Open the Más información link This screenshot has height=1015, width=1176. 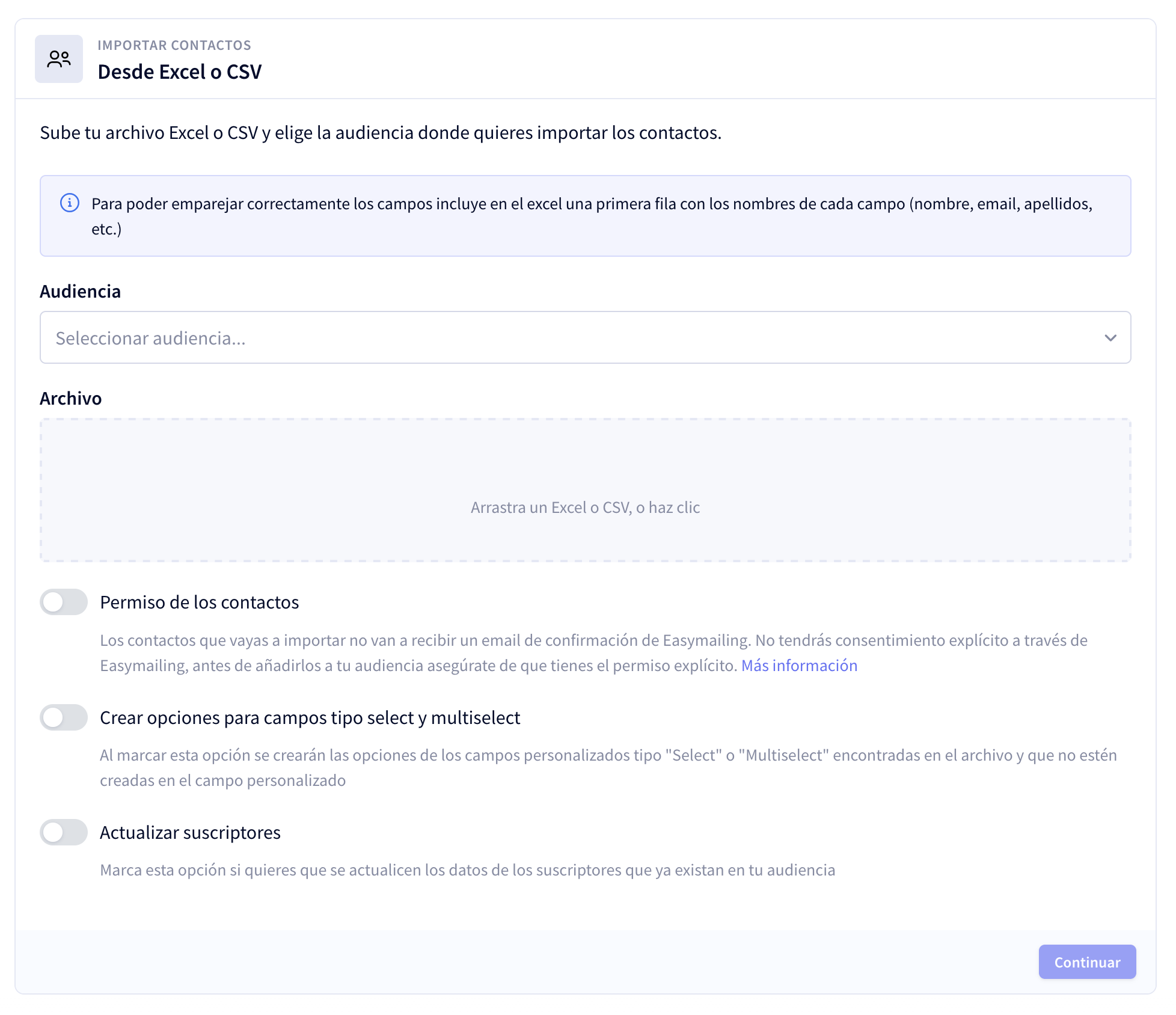pos(799,666)
